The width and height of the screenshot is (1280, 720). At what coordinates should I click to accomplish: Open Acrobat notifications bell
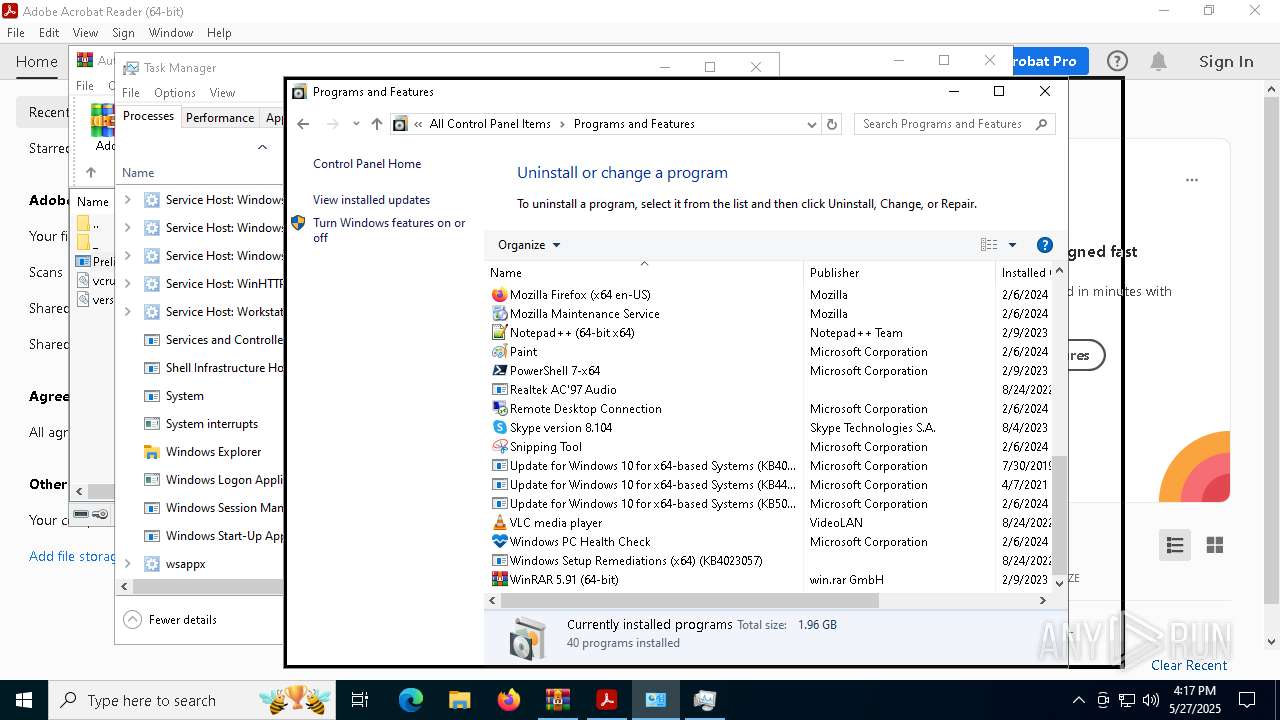pos(1158,61)
